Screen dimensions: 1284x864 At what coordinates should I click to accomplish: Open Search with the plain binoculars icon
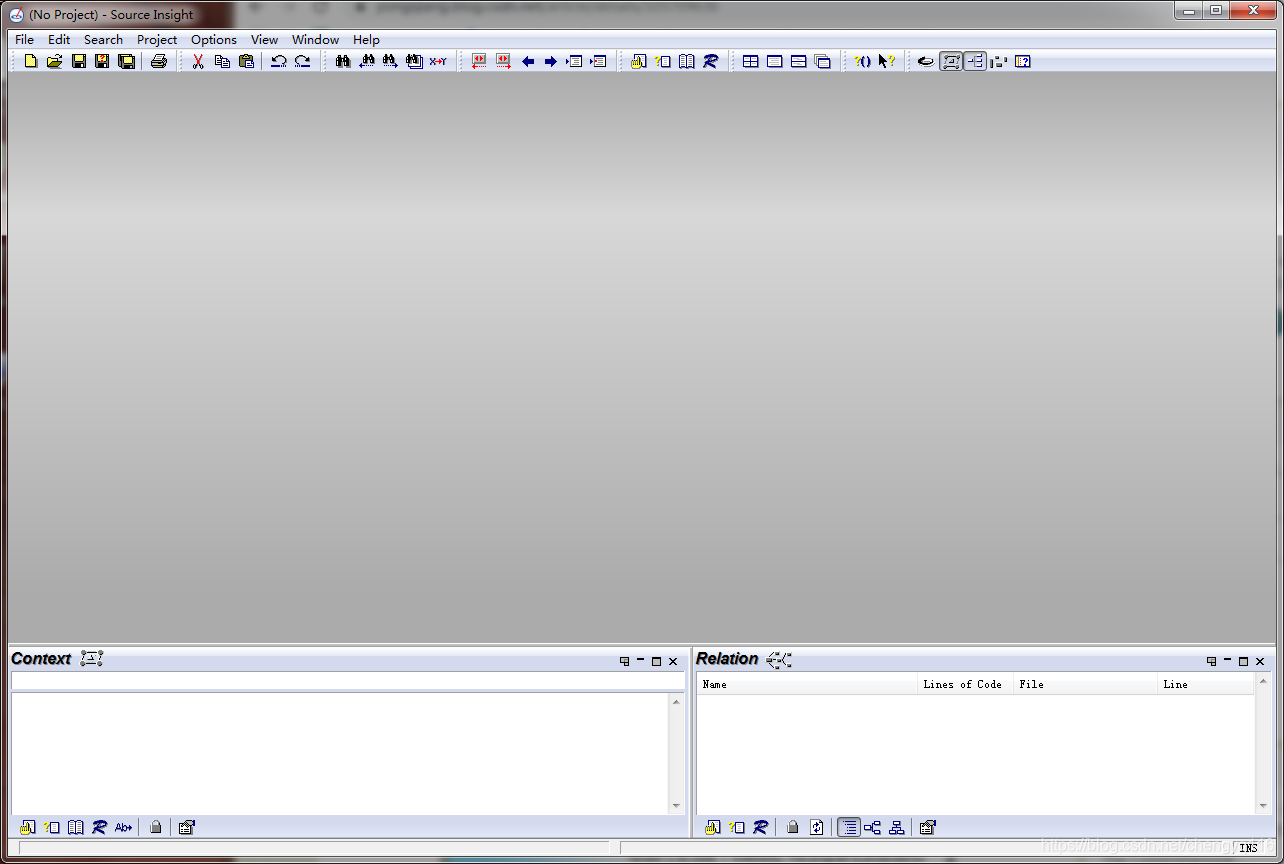pos(342,61)
